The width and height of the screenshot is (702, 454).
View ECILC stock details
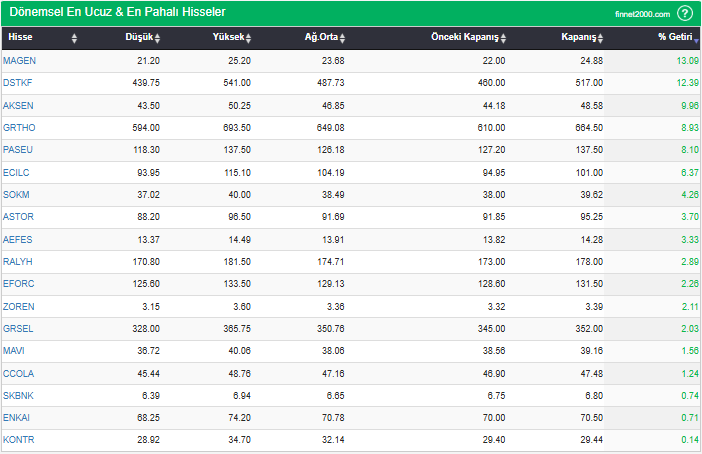tap(18, 172)
